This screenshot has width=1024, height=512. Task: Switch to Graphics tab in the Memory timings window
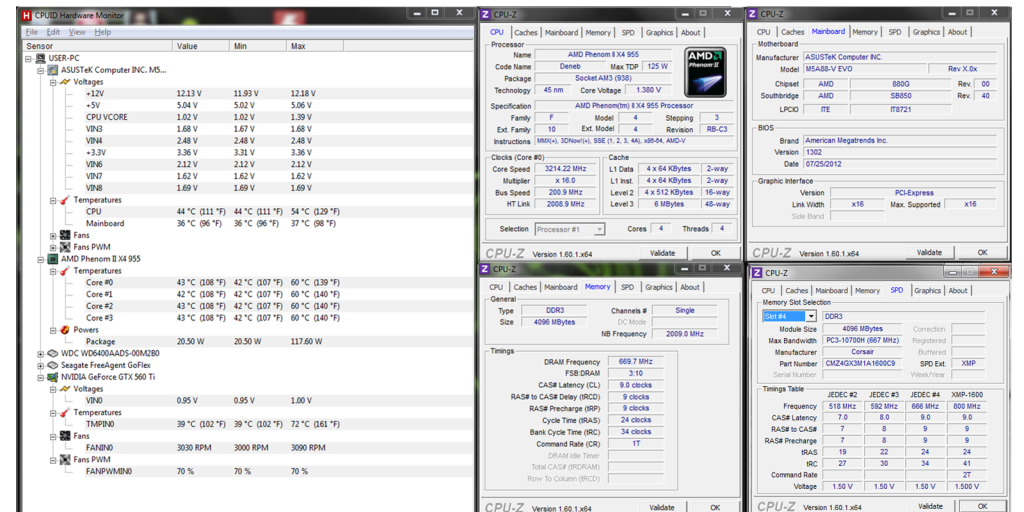pos(659,287)
